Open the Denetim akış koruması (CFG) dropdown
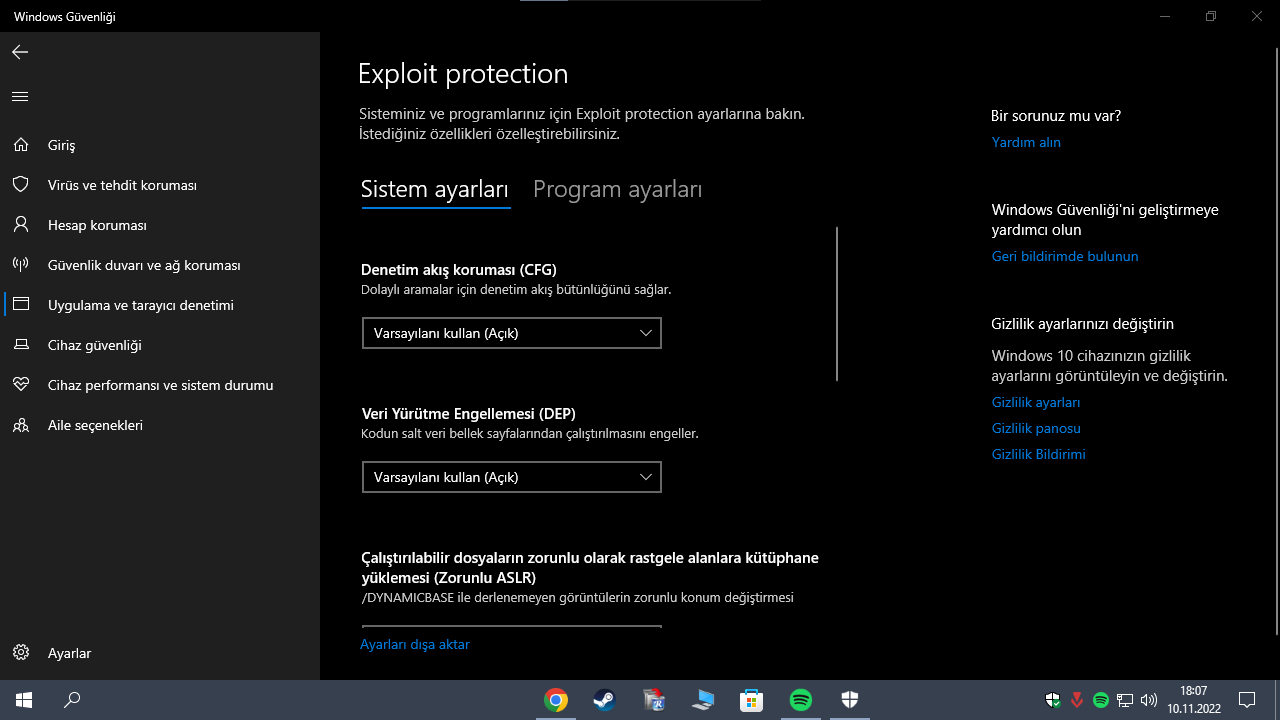Viewport: 1280px width, 720px height. click(x=512, y=333)
